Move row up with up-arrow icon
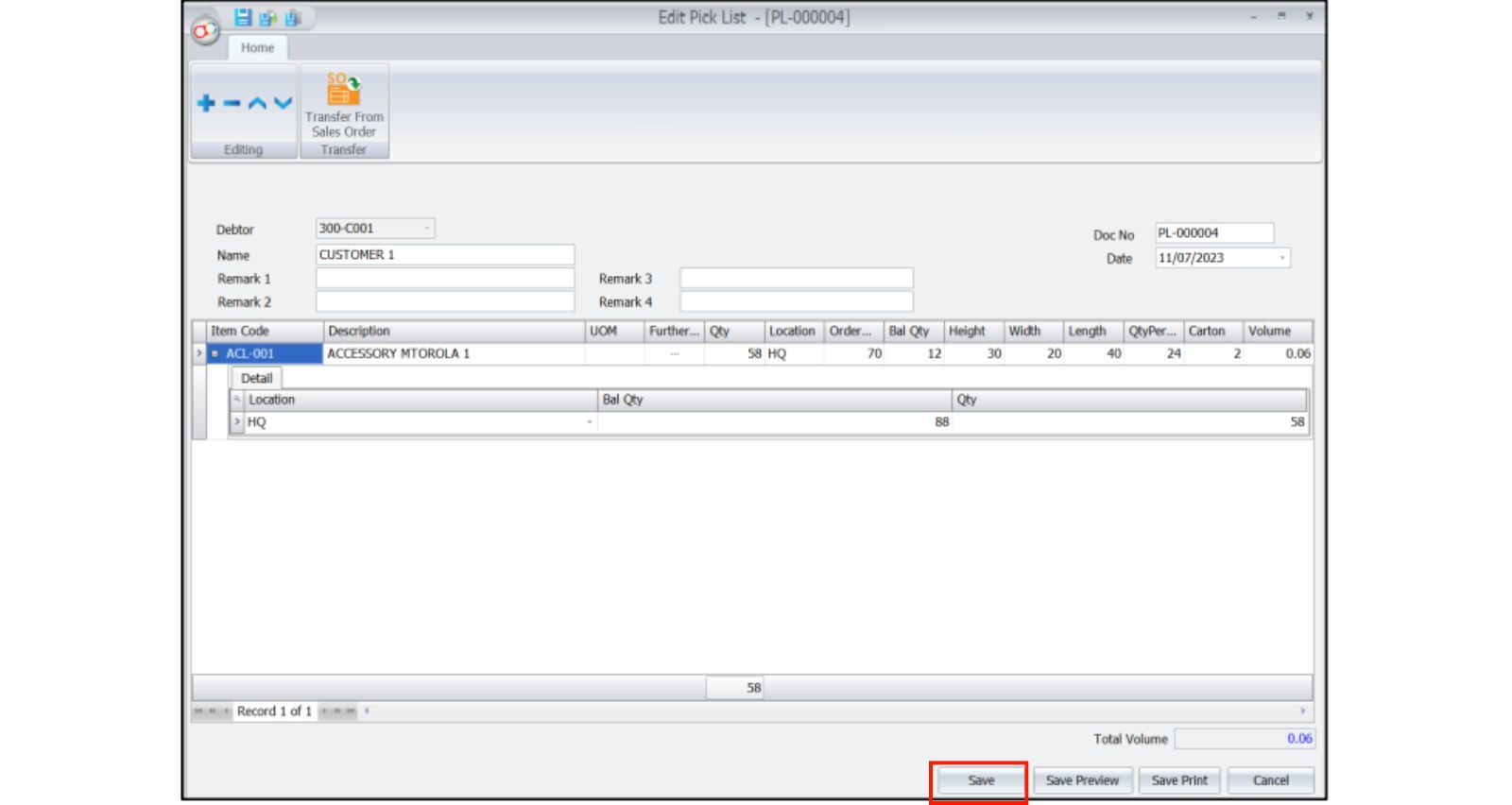 (x=257, y=103)
